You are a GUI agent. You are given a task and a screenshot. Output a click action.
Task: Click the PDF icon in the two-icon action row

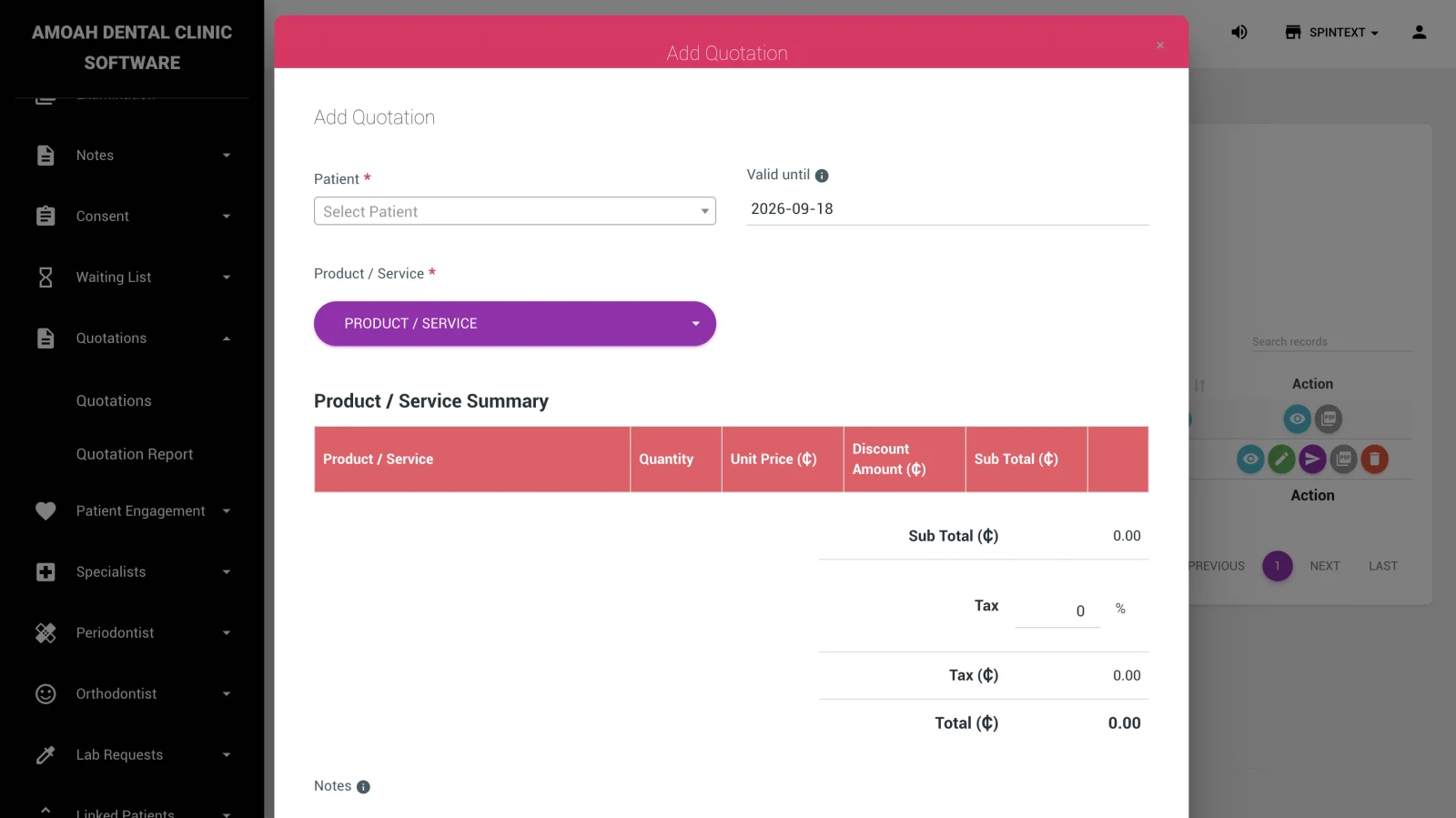click(x=1329, y=419)
